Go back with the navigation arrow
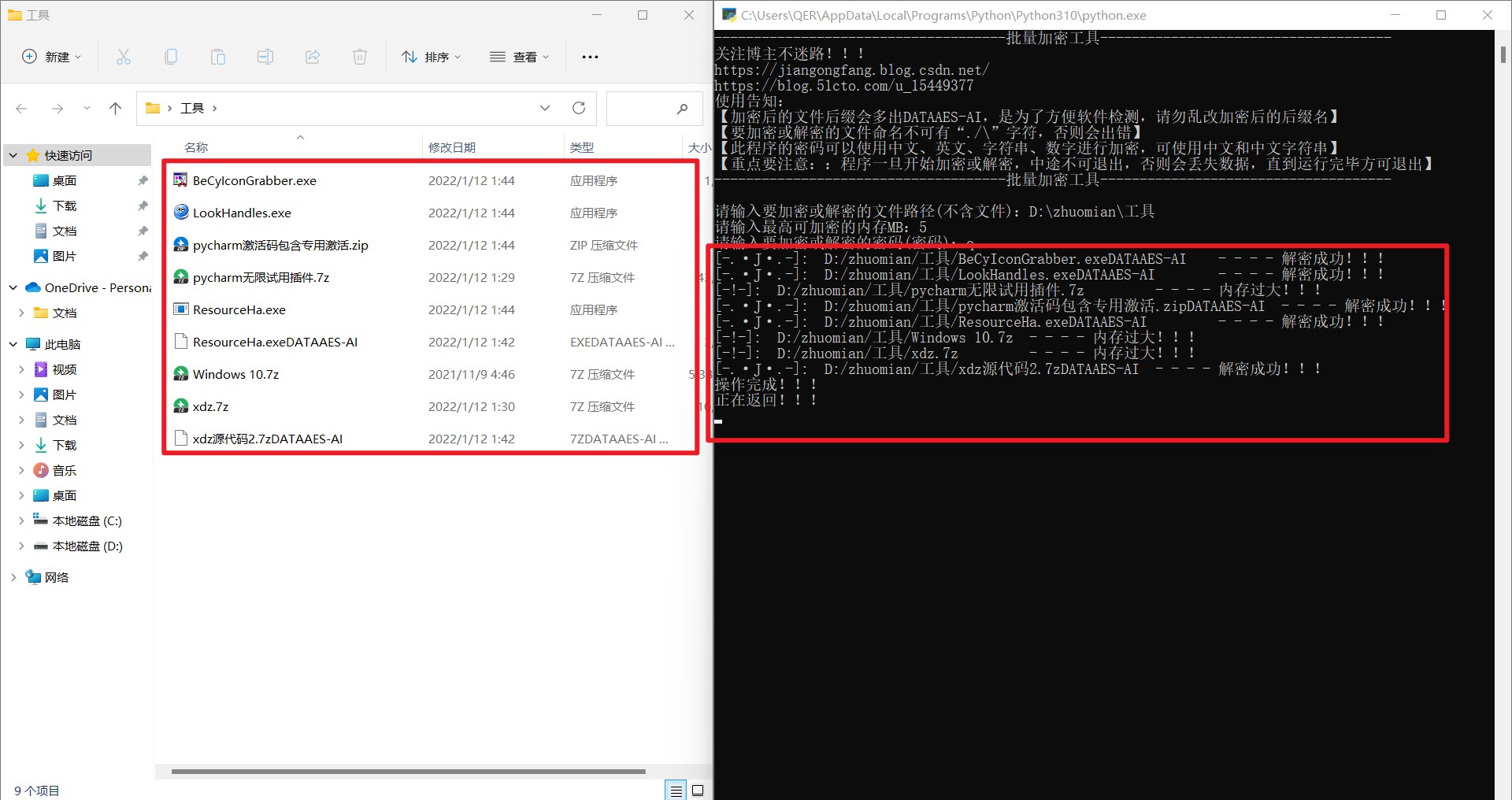 pyautogui.click(x=21, y=108)
